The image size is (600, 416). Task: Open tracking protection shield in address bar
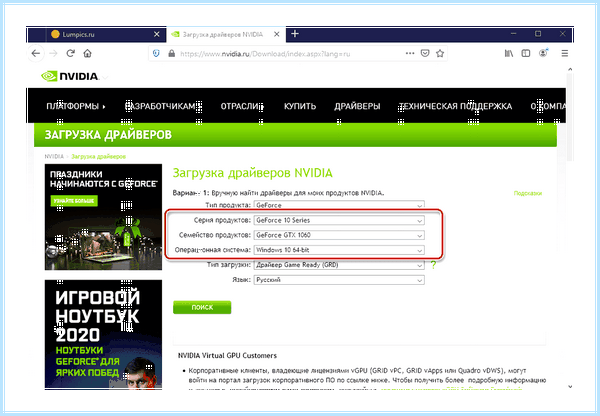click(x=156, y=54)
